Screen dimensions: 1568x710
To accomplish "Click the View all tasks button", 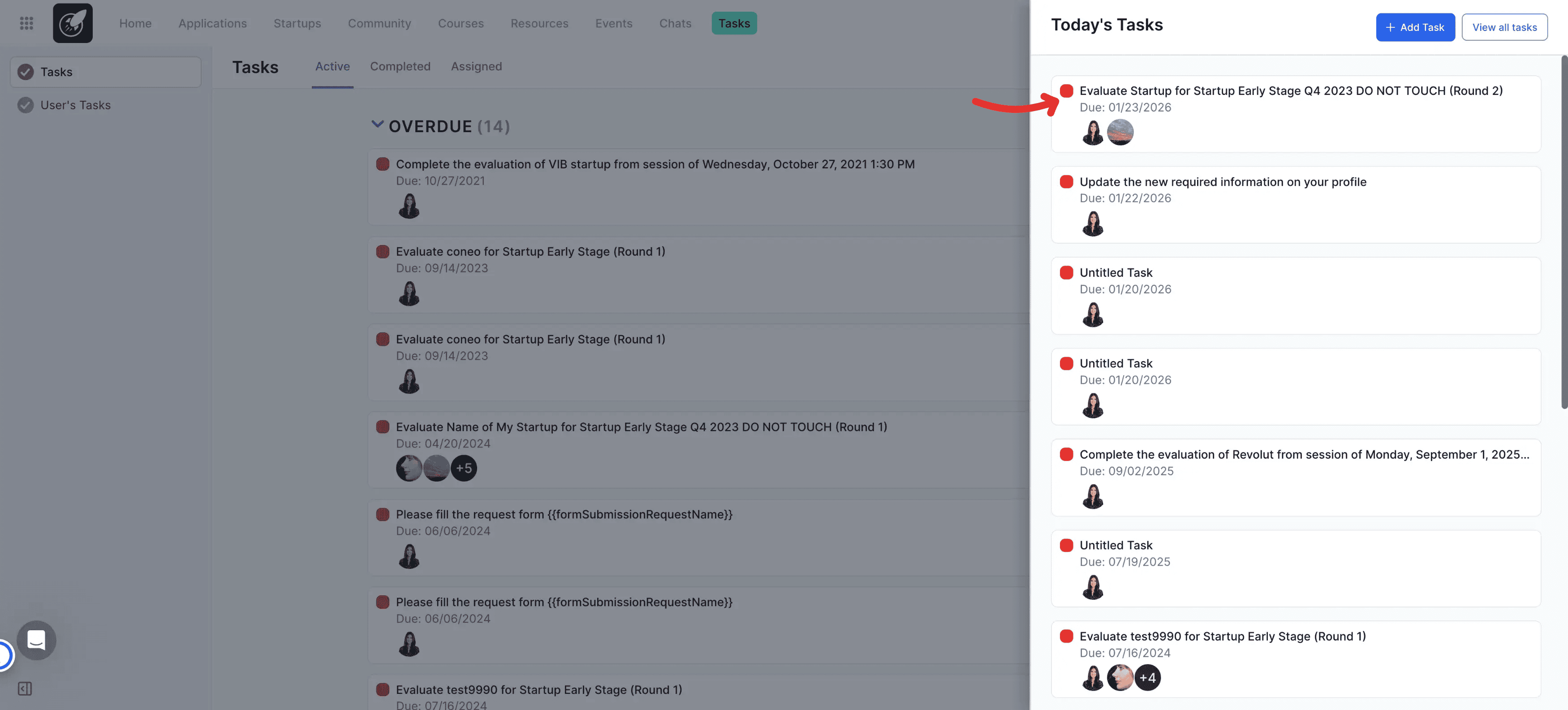I will tap(1504, 27).
